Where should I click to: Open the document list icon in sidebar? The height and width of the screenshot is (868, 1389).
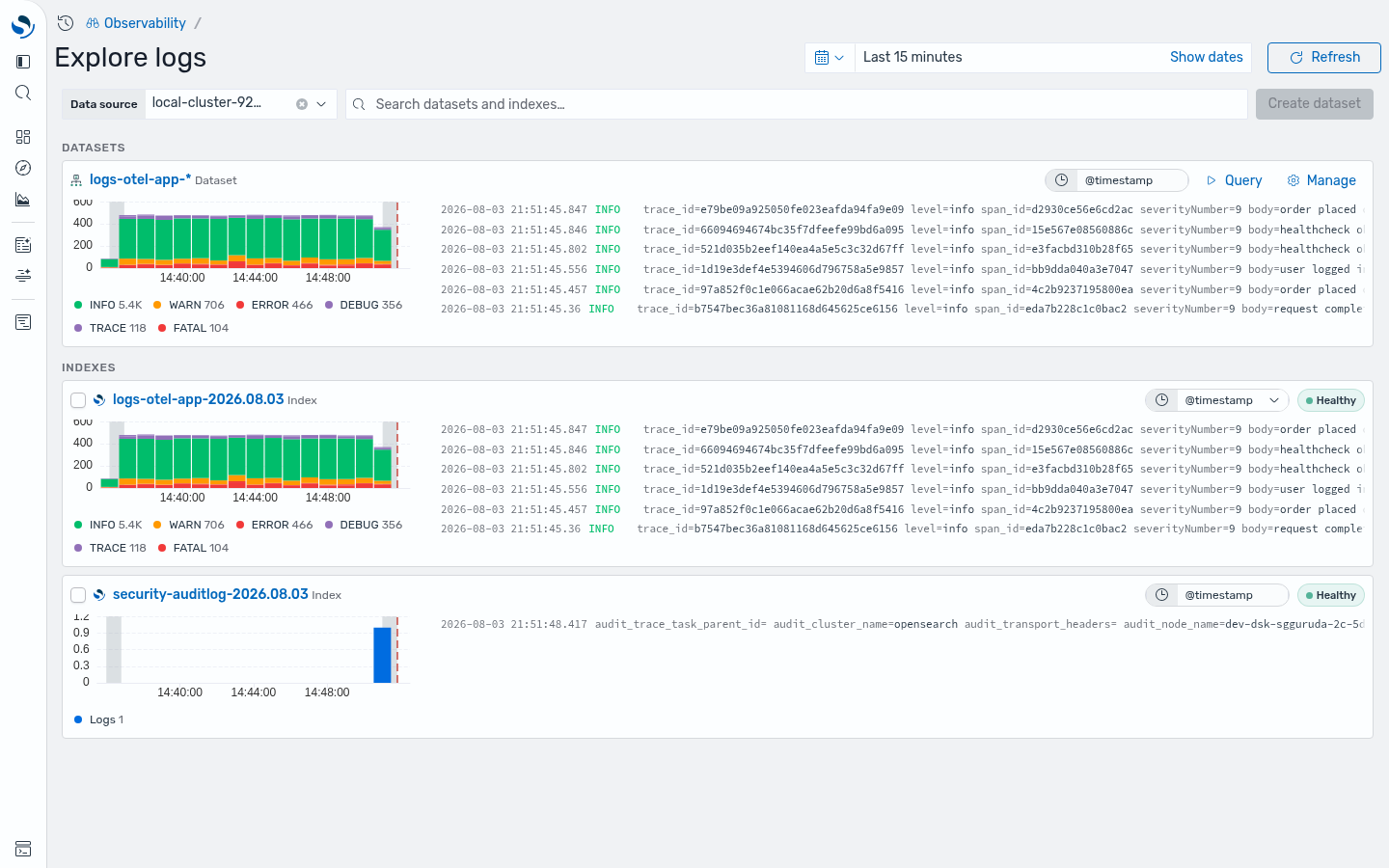click(x=23, y=322)
